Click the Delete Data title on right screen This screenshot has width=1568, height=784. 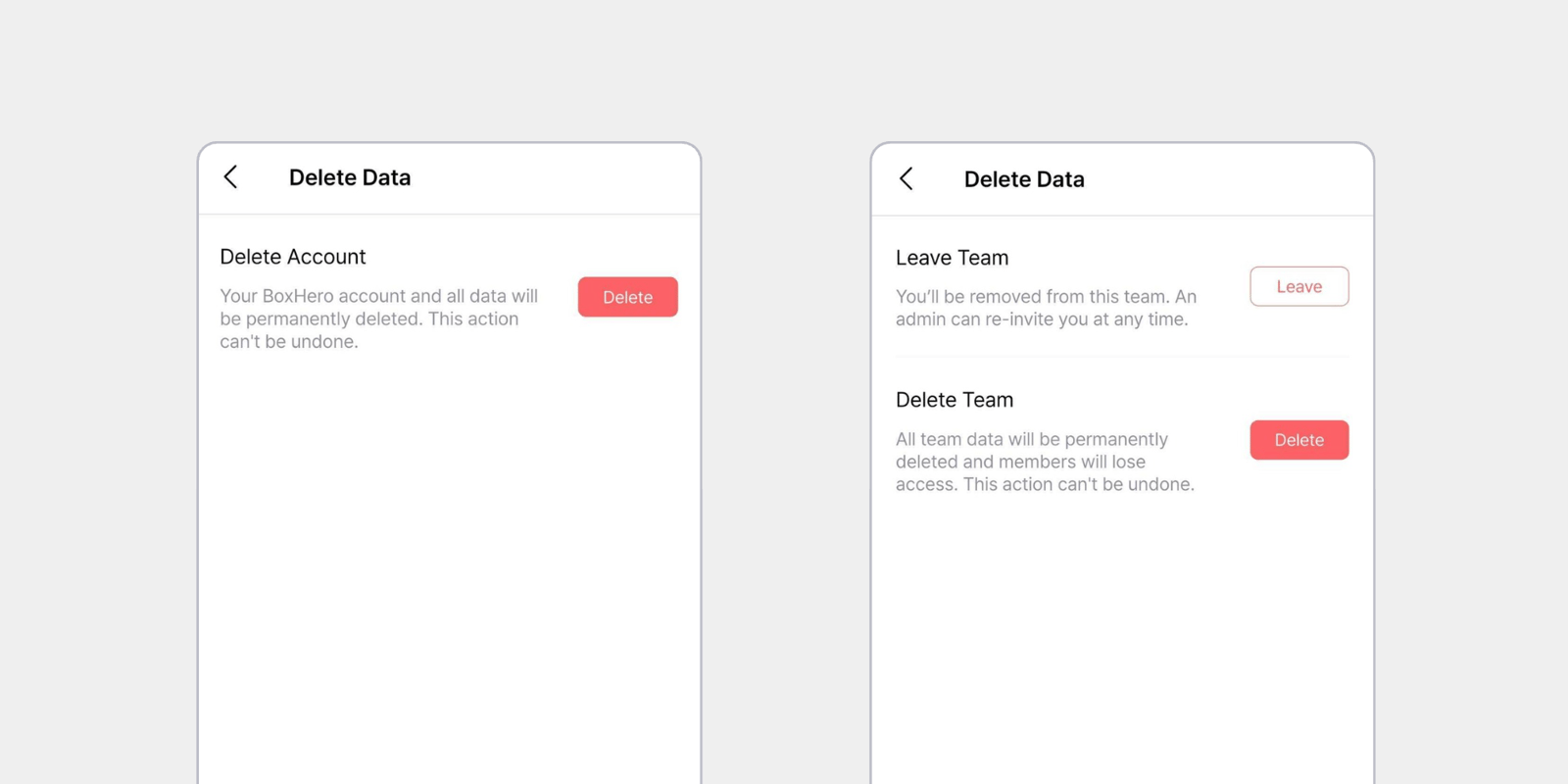pos(1024,179)
